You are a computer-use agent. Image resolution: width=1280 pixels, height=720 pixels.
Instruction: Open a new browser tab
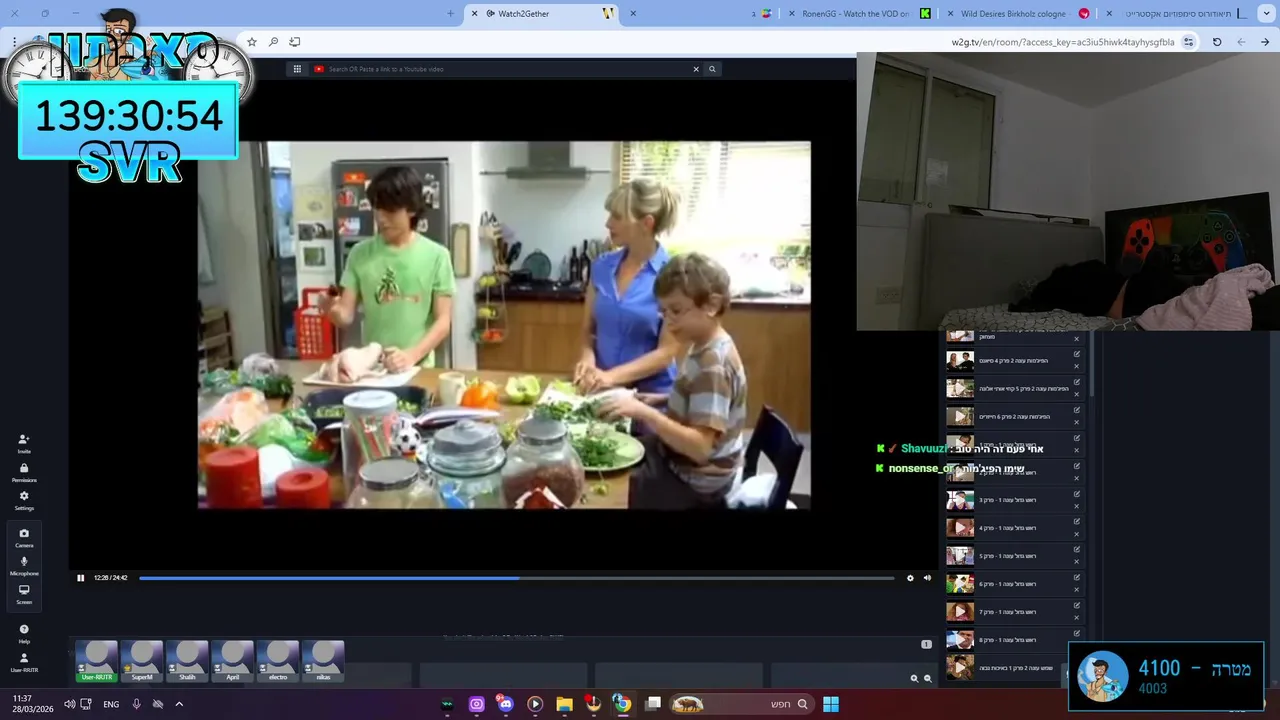click(450, 13)
